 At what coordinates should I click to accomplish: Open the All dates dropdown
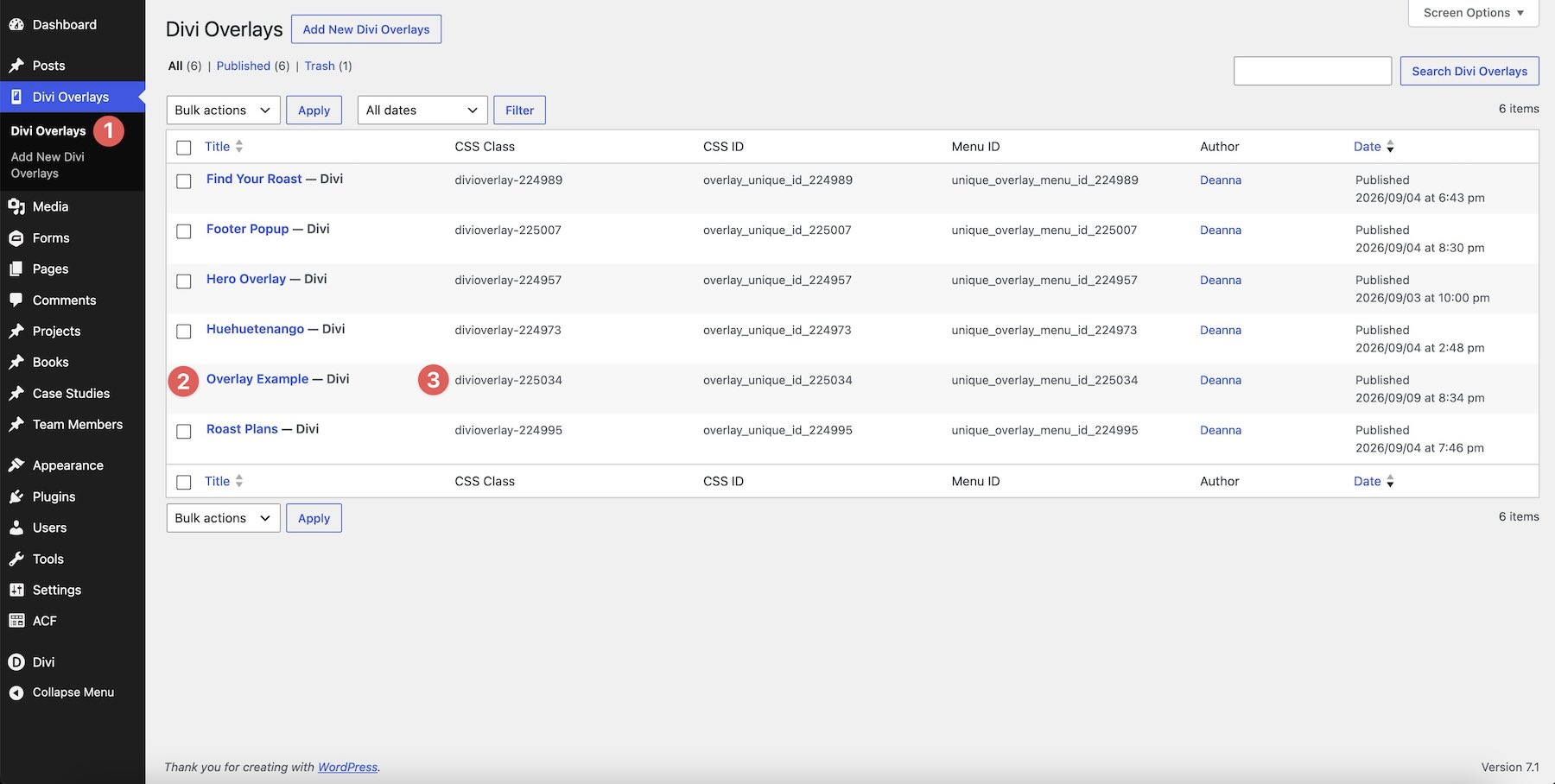[422, 111]
